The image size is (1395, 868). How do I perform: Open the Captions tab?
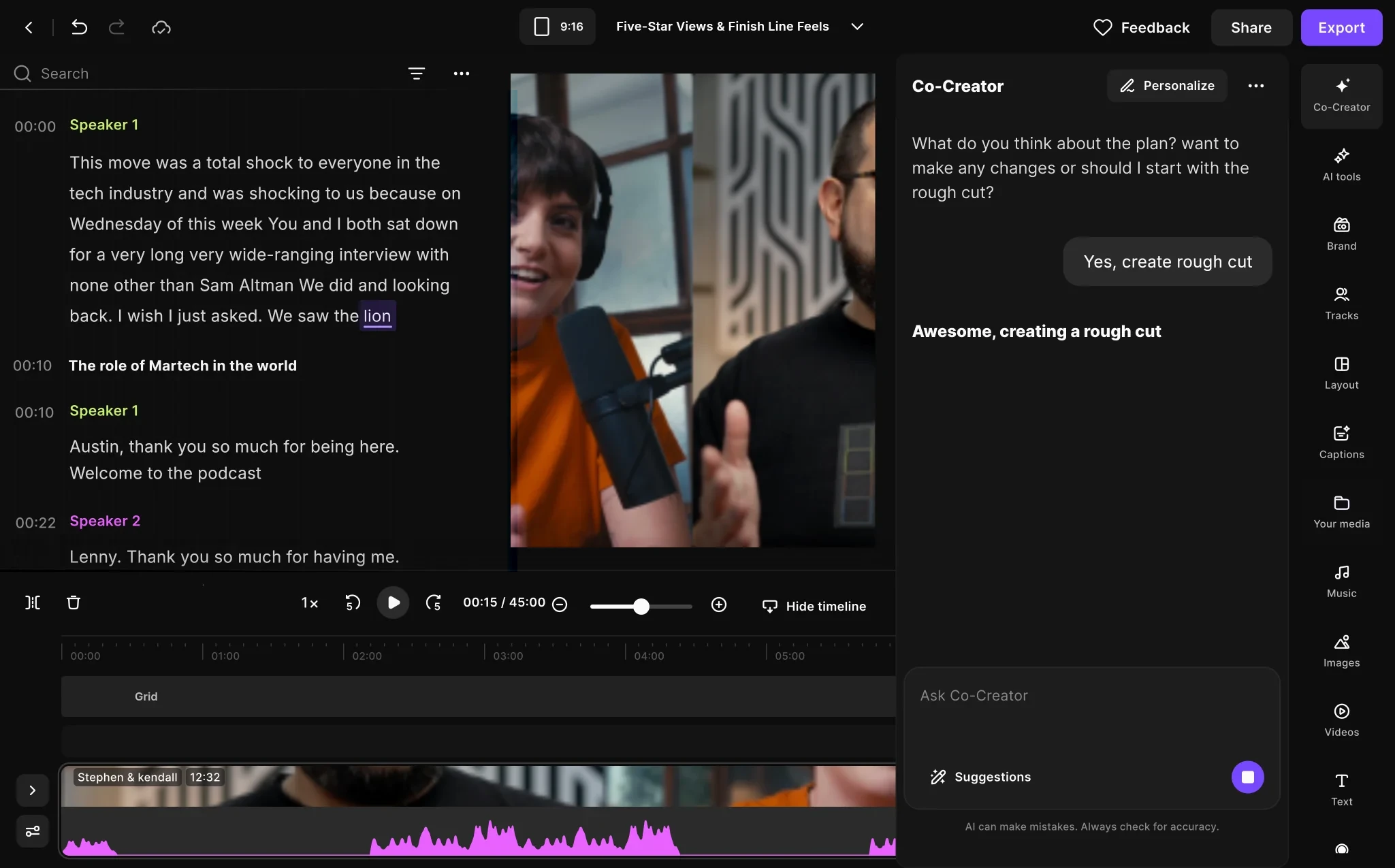pos(1341,443)
